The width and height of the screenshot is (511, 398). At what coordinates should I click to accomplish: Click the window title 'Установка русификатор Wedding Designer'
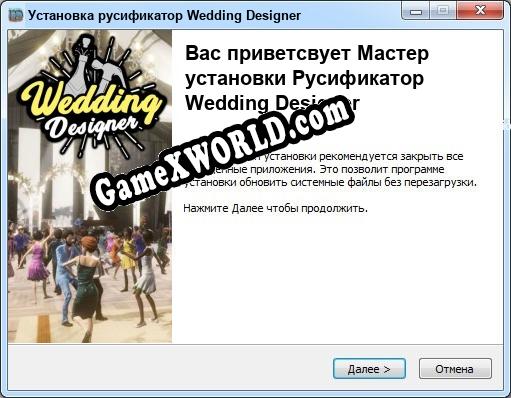click(164, 15)
